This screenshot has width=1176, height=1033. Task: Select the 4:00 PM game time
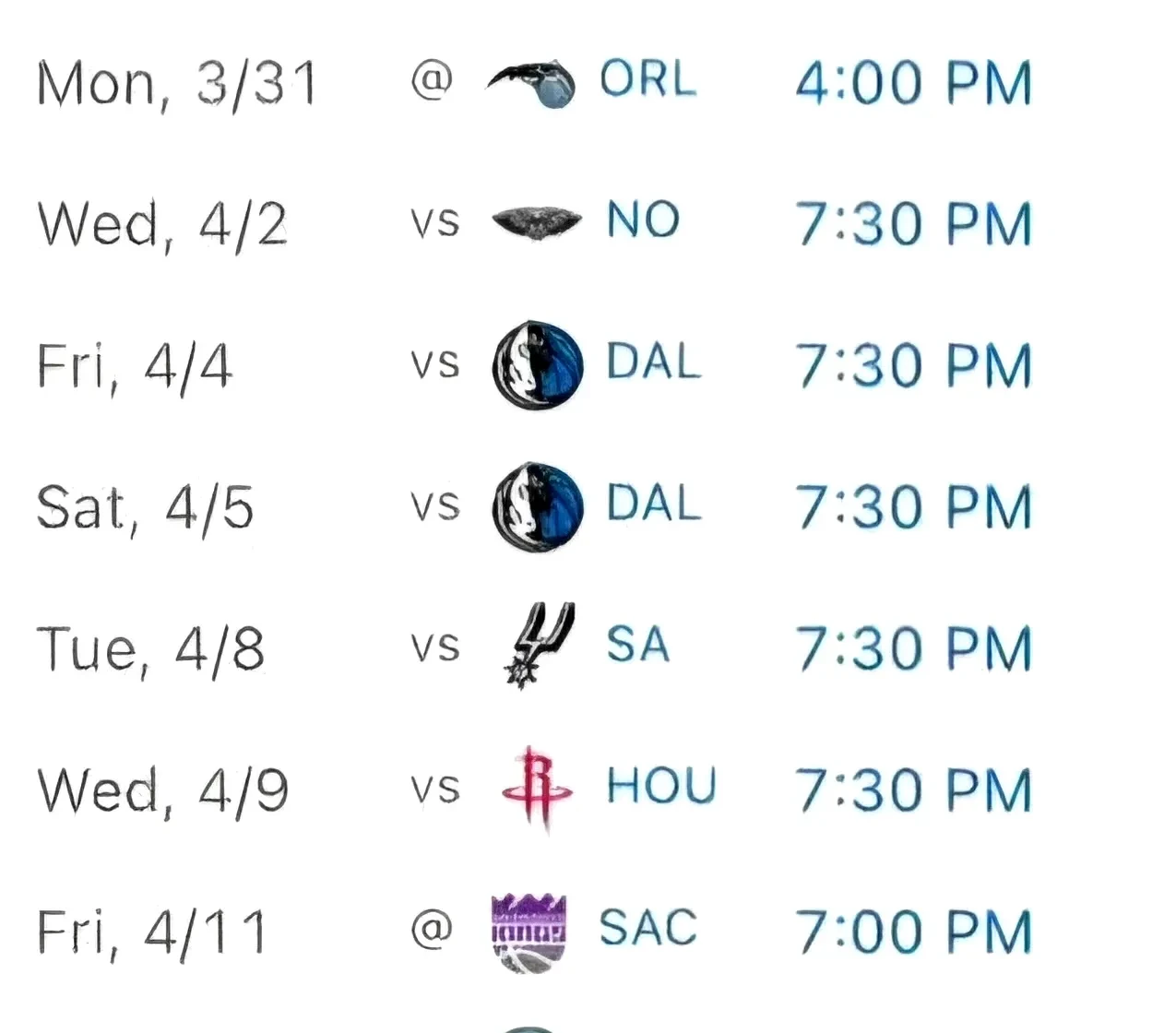pos(913,83)
